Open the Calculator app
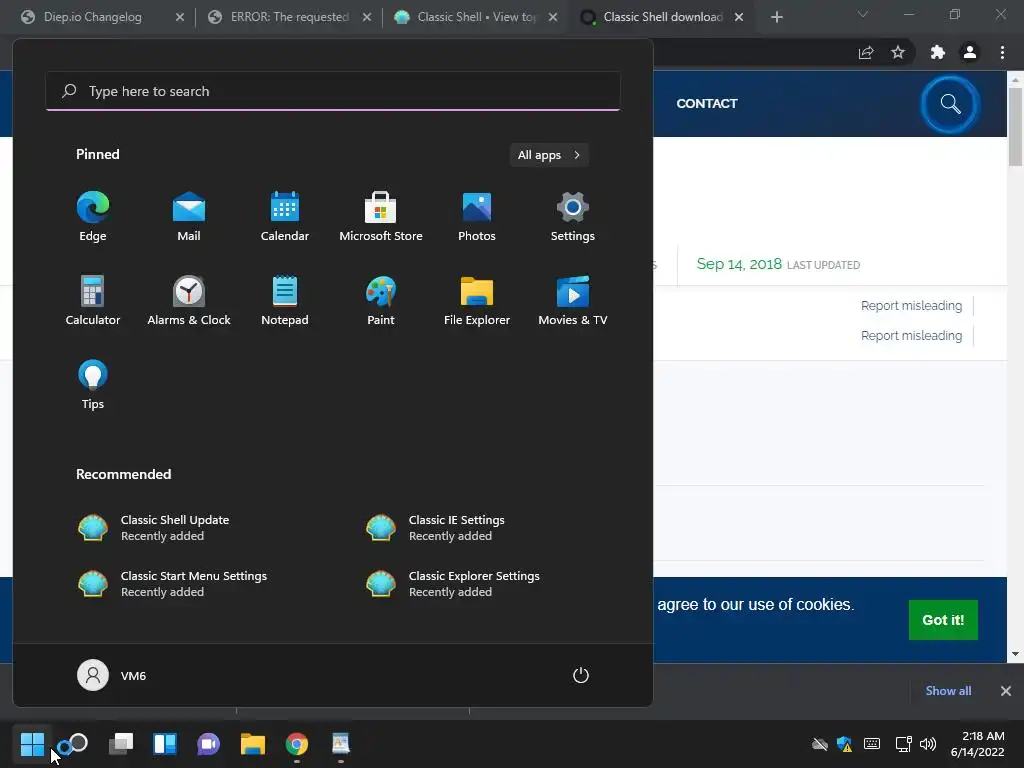1024x768 pixels. coord(93,301)
